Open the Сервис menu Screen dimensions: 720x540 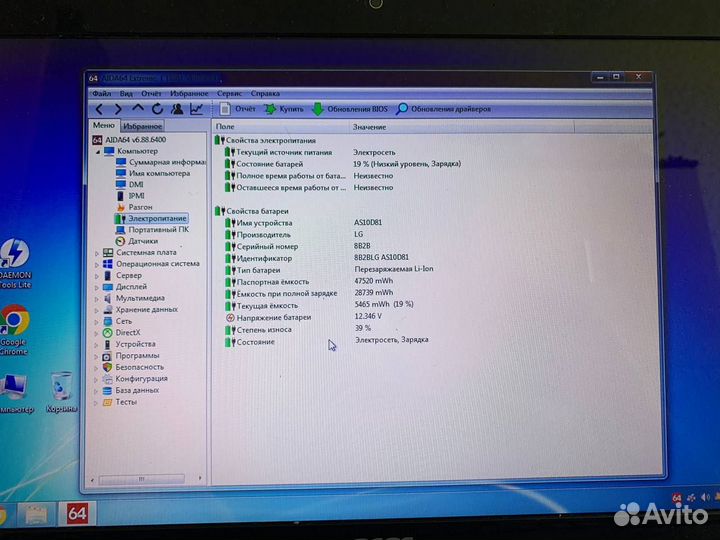229,94
